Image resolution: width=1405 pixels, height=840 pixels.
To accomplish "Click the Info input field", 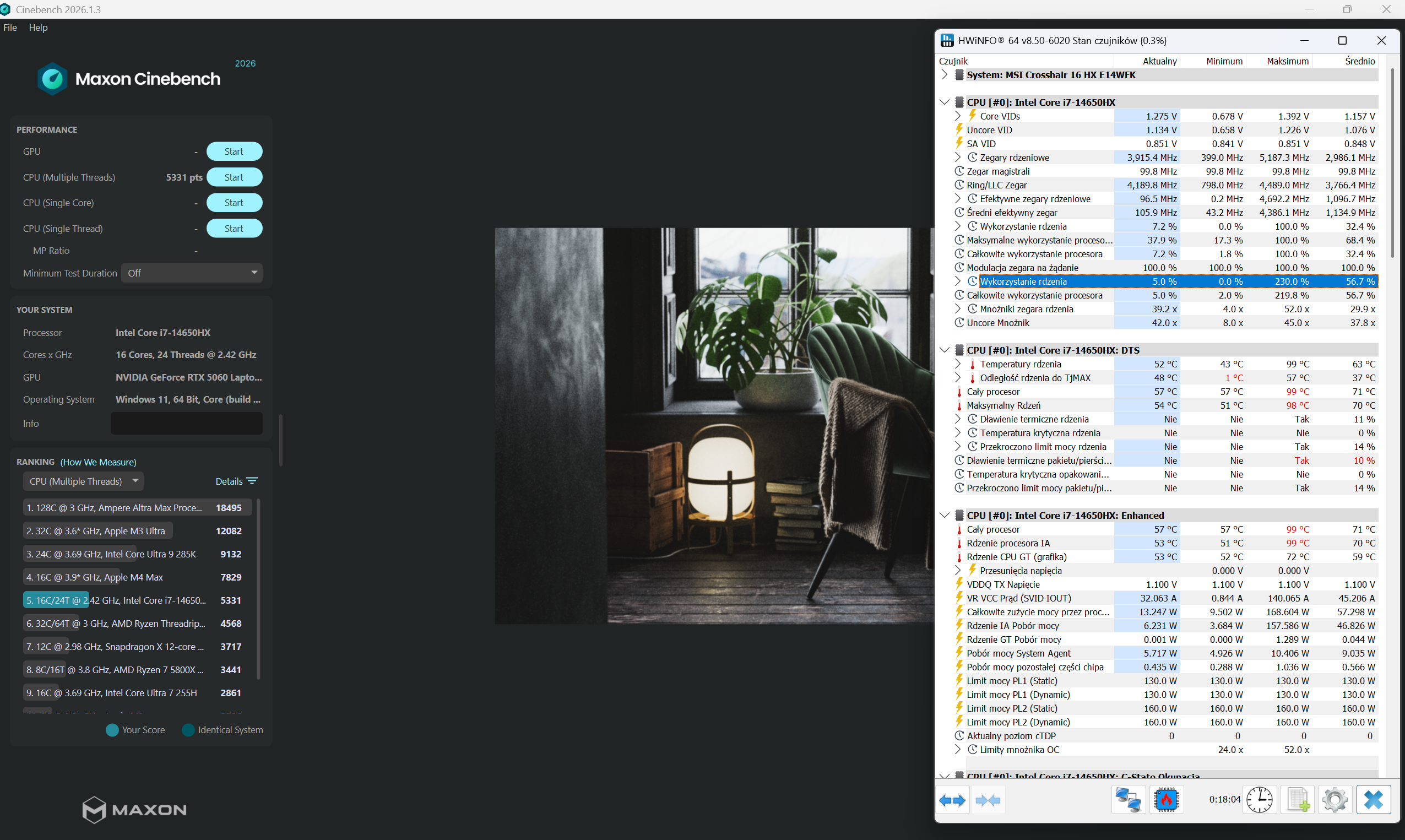I will pyautogui.click(x=186, y=424).
